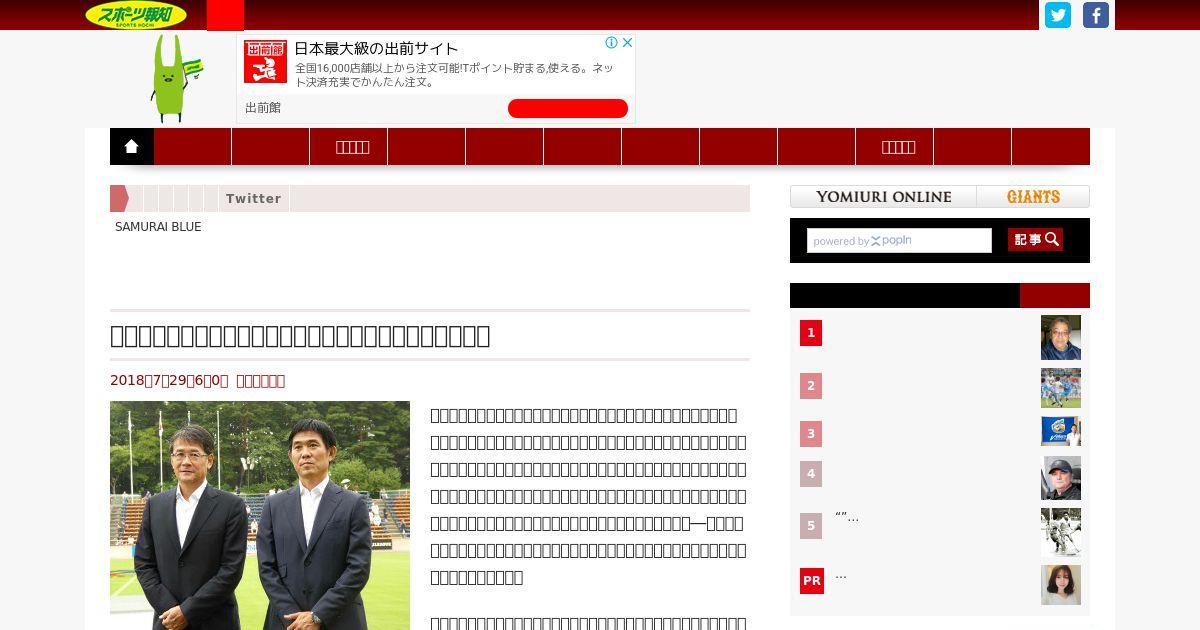Screen dimensions: 1200x630
Task: Click soccer thumbnail of ranking item 2
Action: [1061, 388]
